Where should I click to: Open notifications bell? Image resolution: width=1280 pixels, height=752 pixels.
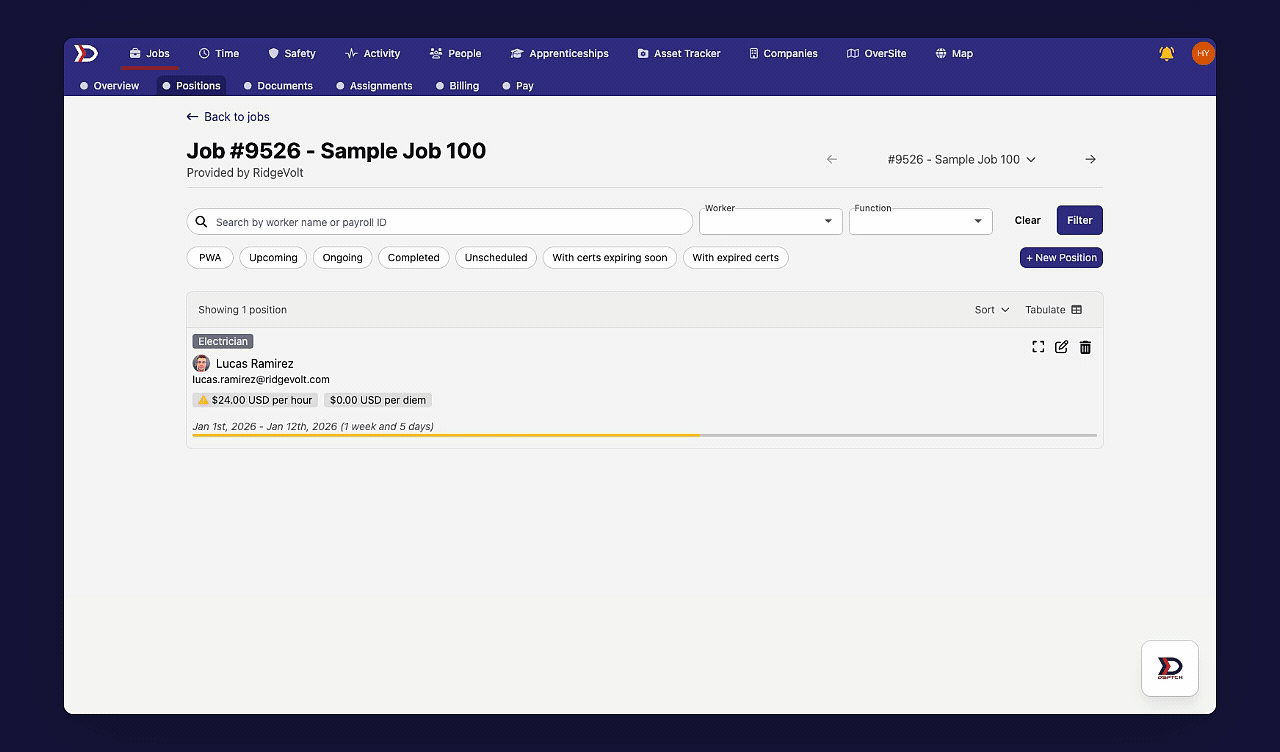pos(1166,53)
